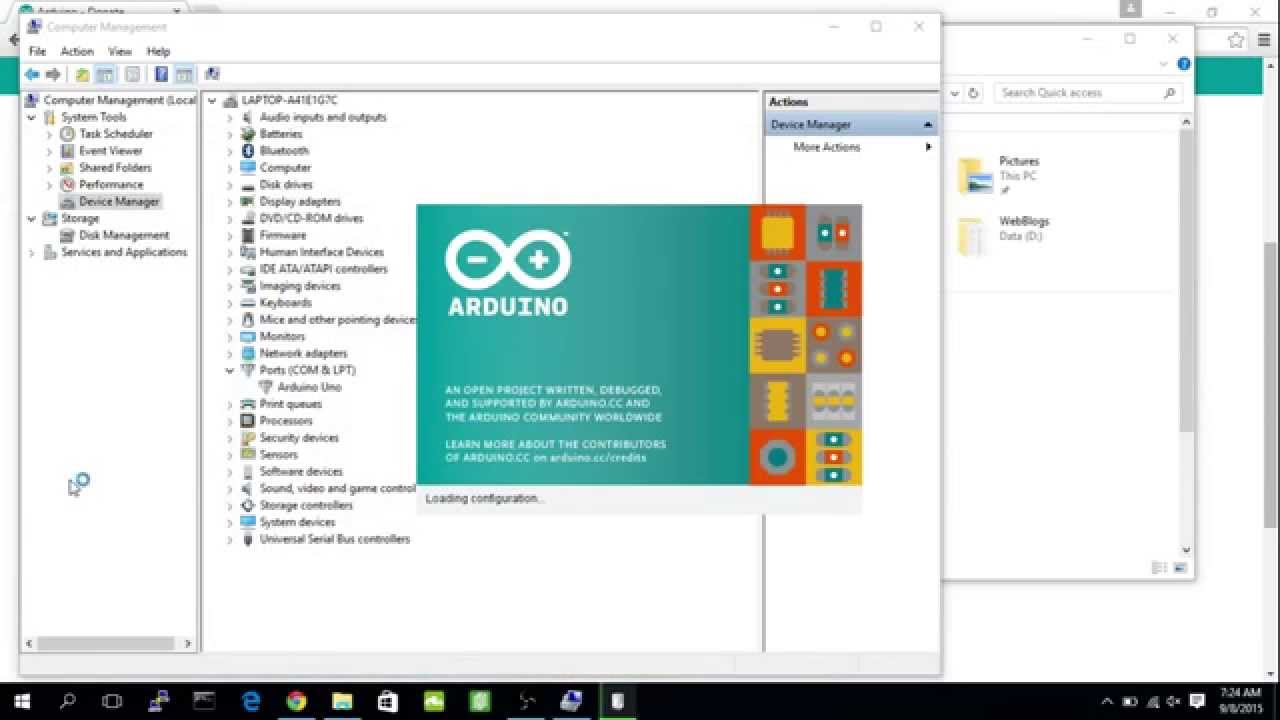The height and width of the screenshot is (720, 1280).
Task: Open the Action menu
Action: 77,51
